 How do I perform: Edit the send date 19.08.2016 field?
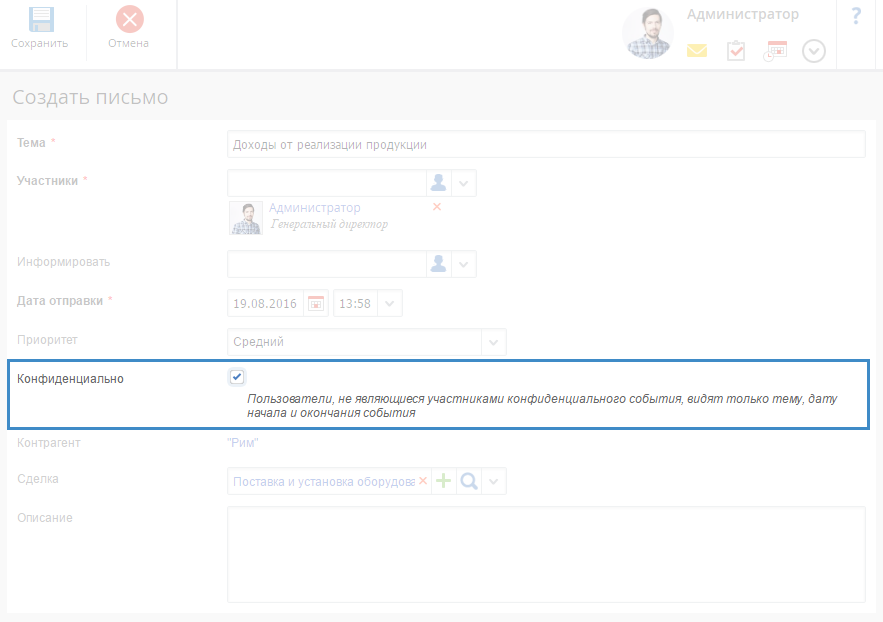click(x=265, y=303)
